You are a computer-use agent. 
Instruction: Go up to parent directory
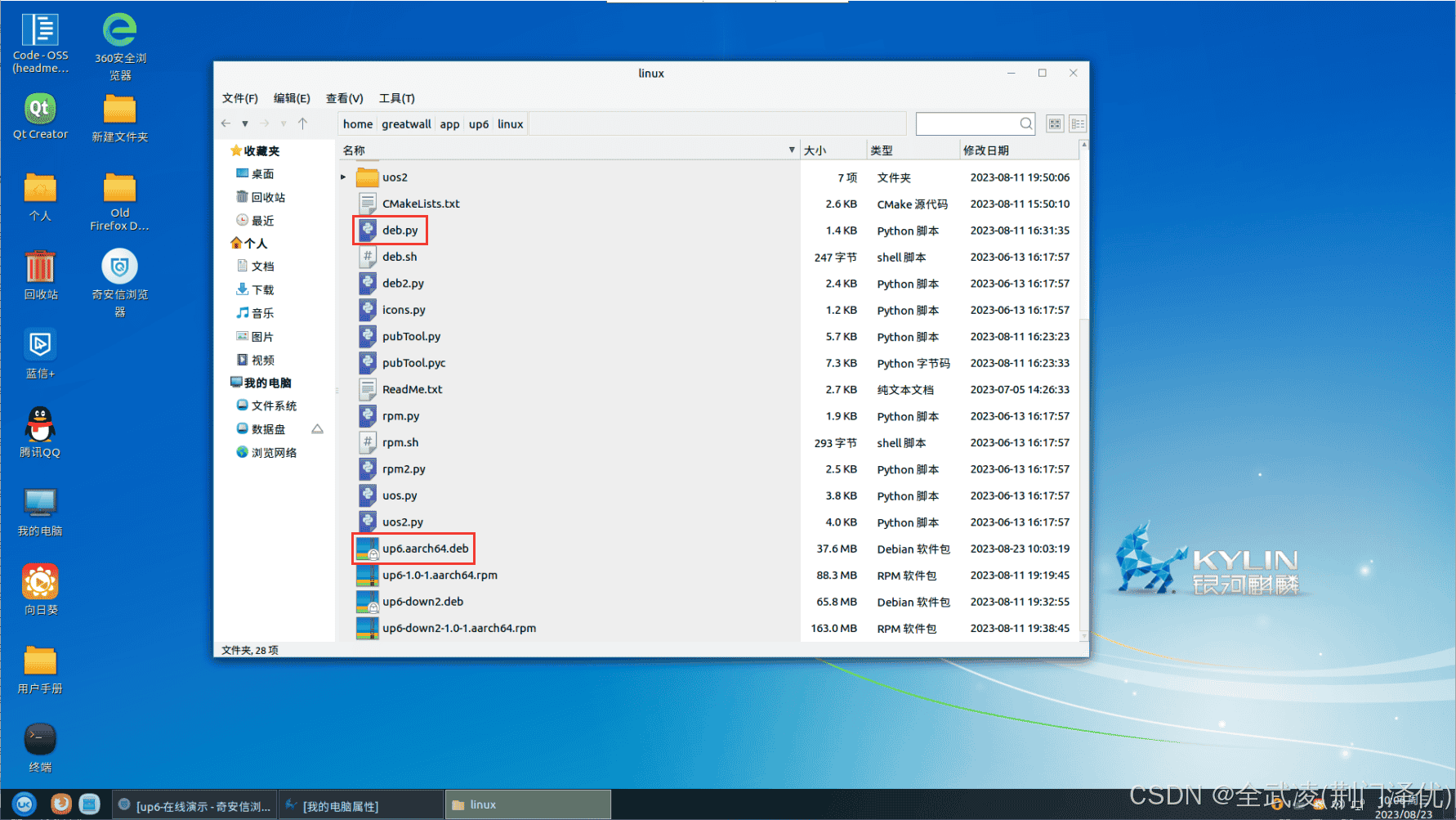(302, 123)
